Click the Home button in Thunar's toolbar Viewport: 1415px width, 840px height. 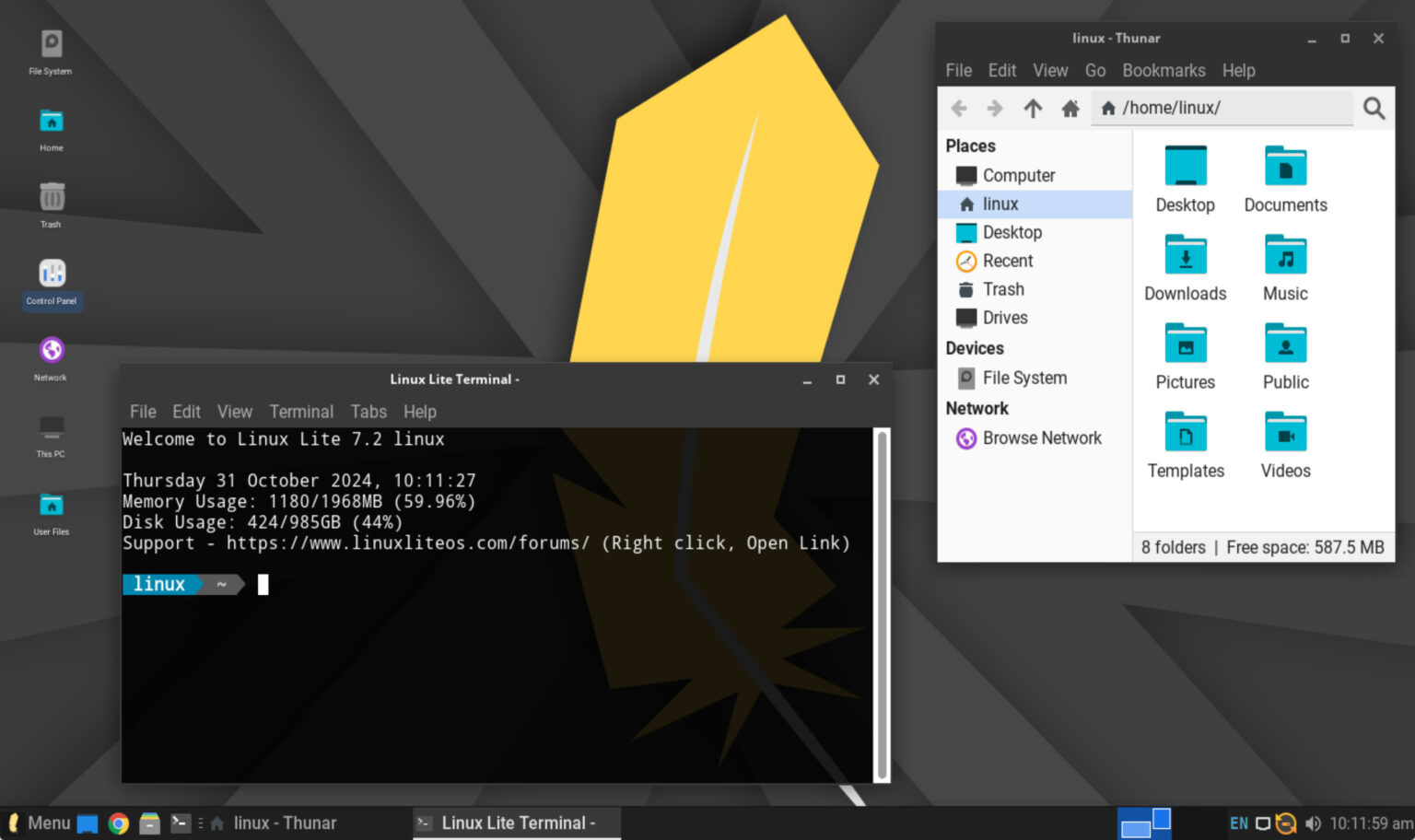[x=1070, y=108]
